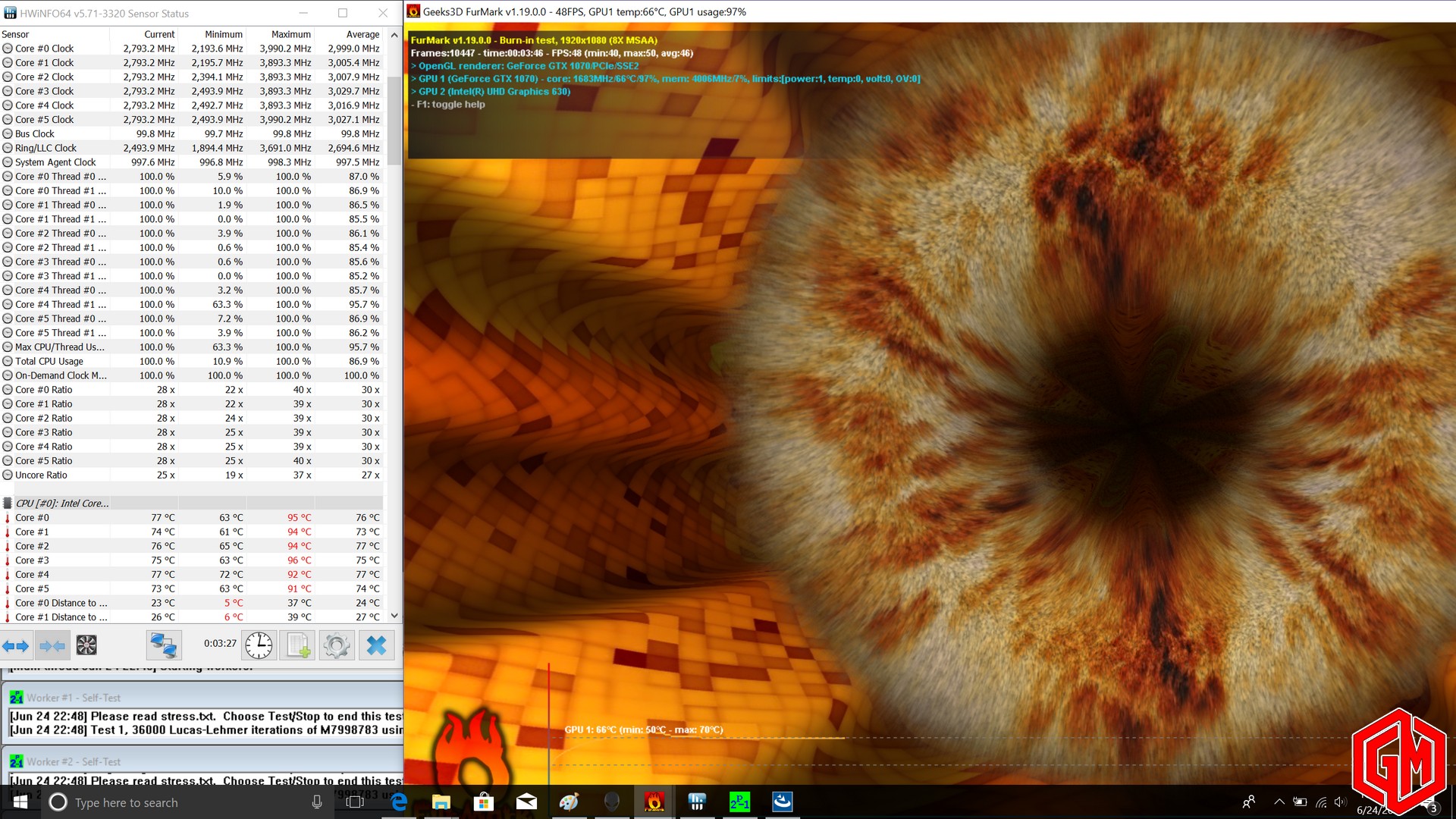Open Mail app from taskbar

click(526, 802)
